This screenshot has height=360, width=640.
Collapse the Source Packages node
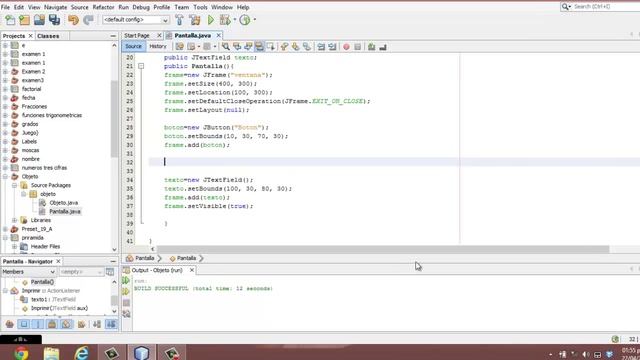(14, 185)
